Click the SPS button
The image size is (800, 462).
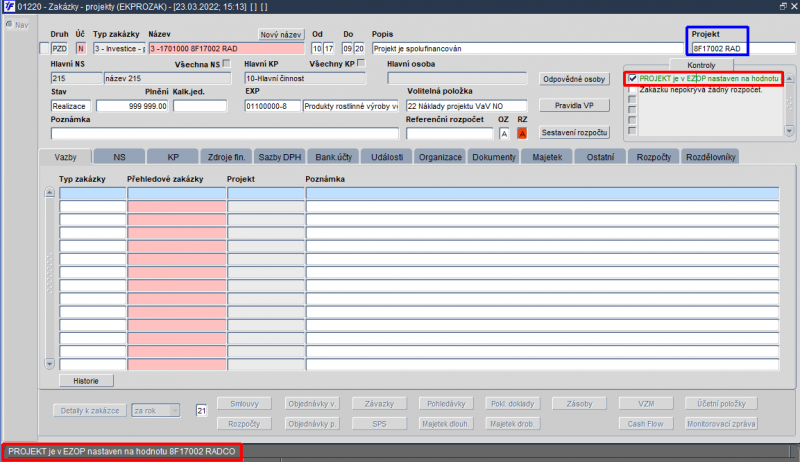click(379, 424)
